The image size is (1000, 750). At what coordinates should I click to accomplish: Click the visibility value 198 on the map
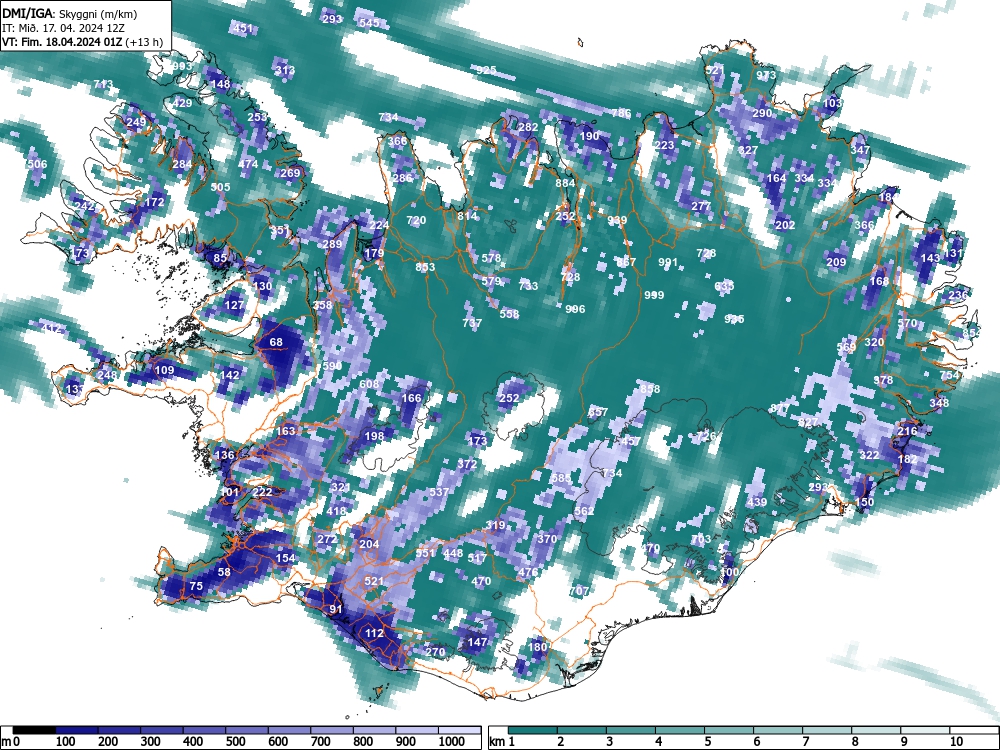[x=374, y=436]
